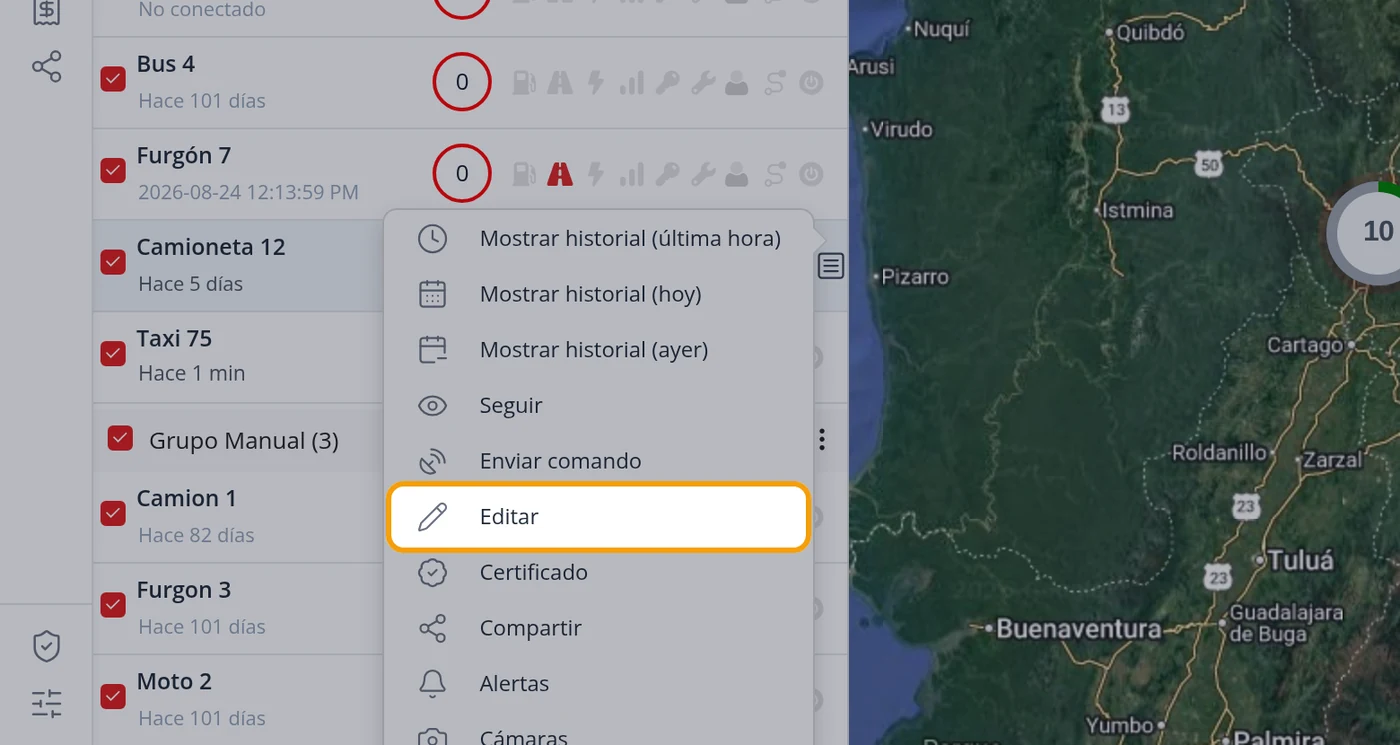This screenshot has width=1400, height=745.
Task: Click the driver person icon on Furgón 7
Action: tap(737, 174)
